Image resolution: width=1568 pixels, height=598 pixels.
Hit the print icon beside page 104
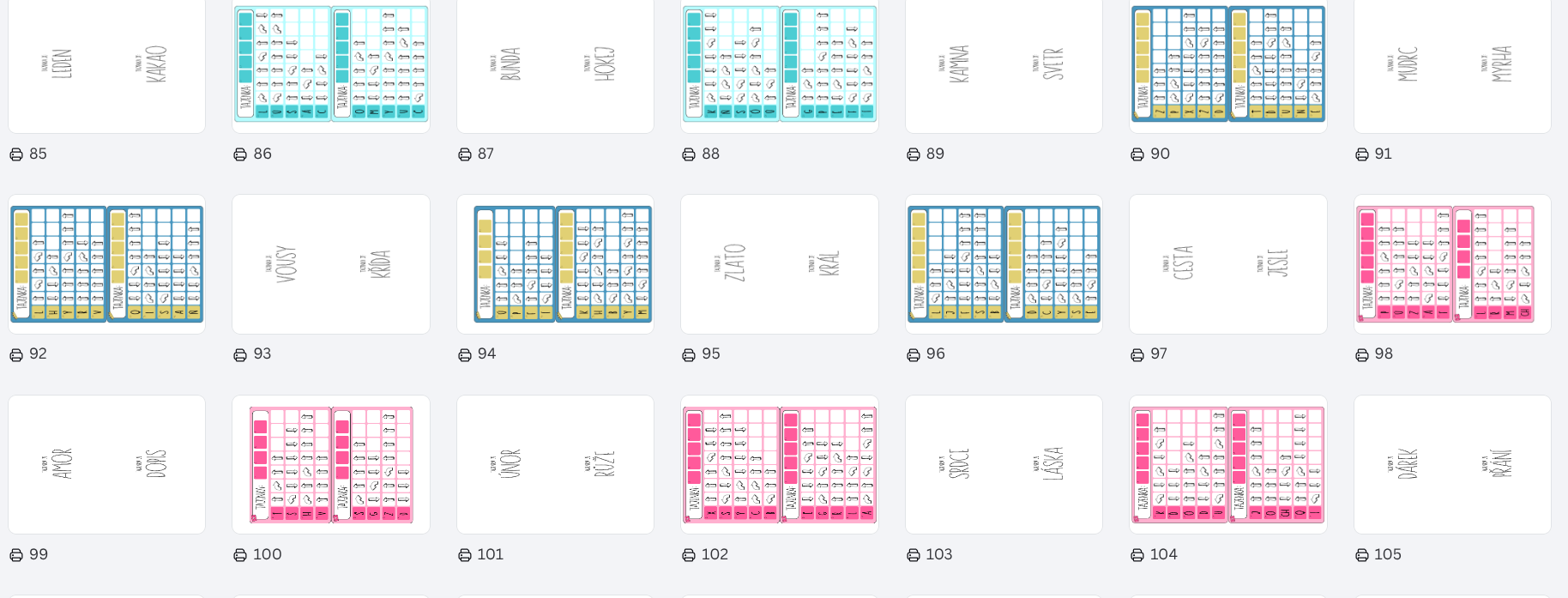tap(1137, 555)
